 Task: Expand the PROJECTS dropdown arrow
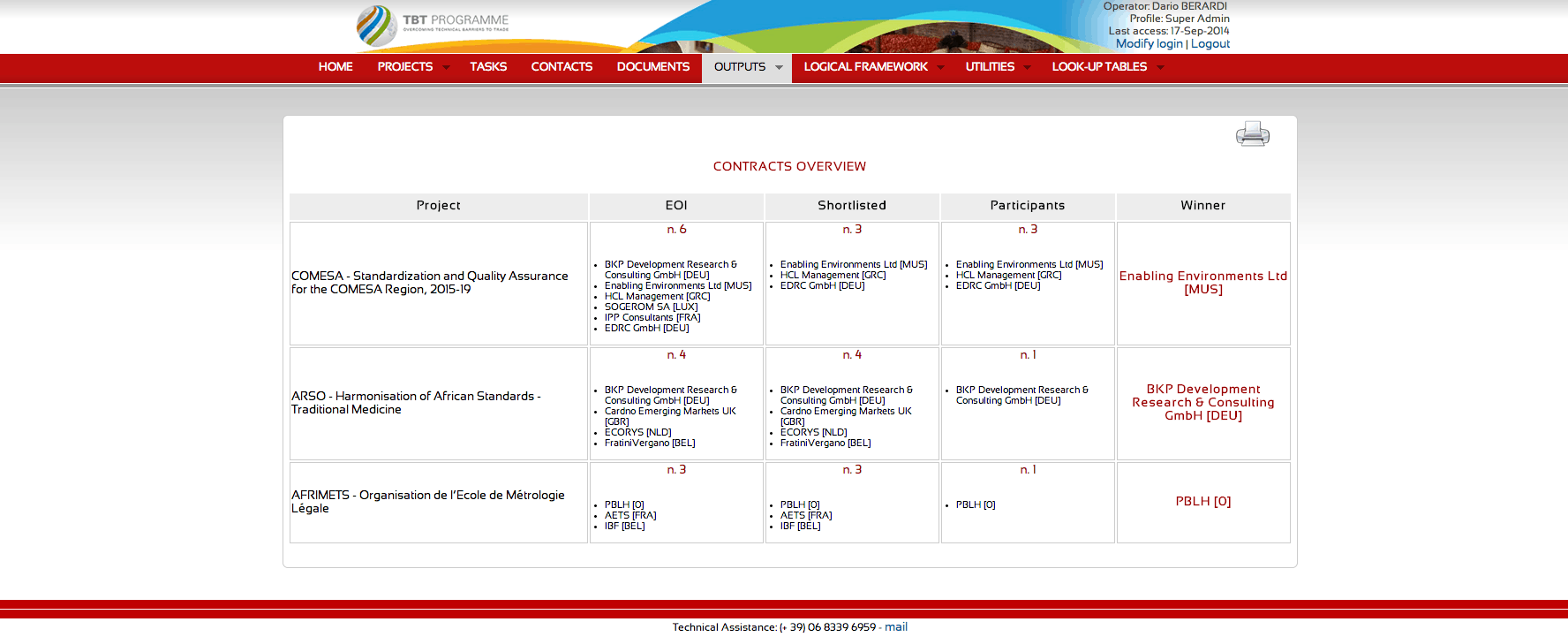click(x=446, y=67)
